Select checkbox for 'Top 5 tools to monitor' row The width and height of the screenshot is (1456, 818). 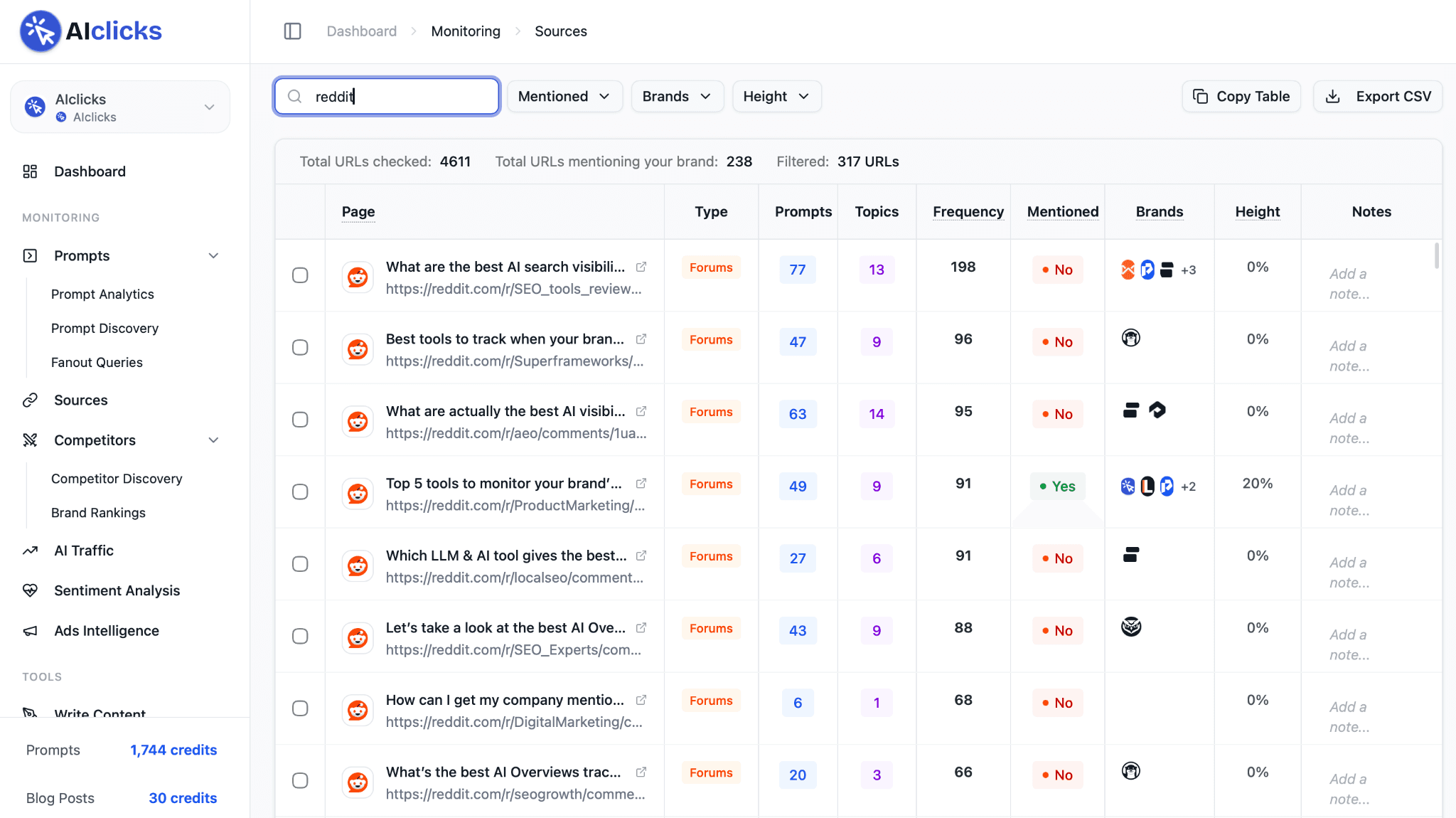[x=300, y=492]
